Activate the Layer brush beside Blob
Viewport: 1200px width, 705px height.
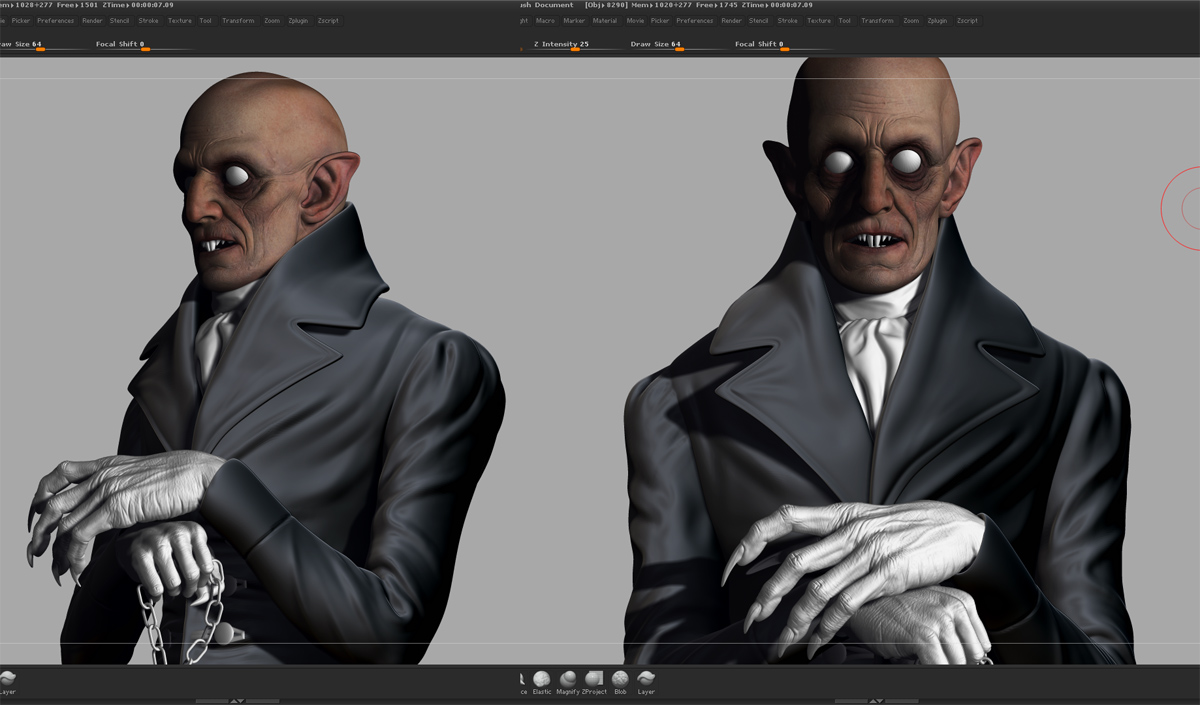pyautogui.click(x=646, y=682)
